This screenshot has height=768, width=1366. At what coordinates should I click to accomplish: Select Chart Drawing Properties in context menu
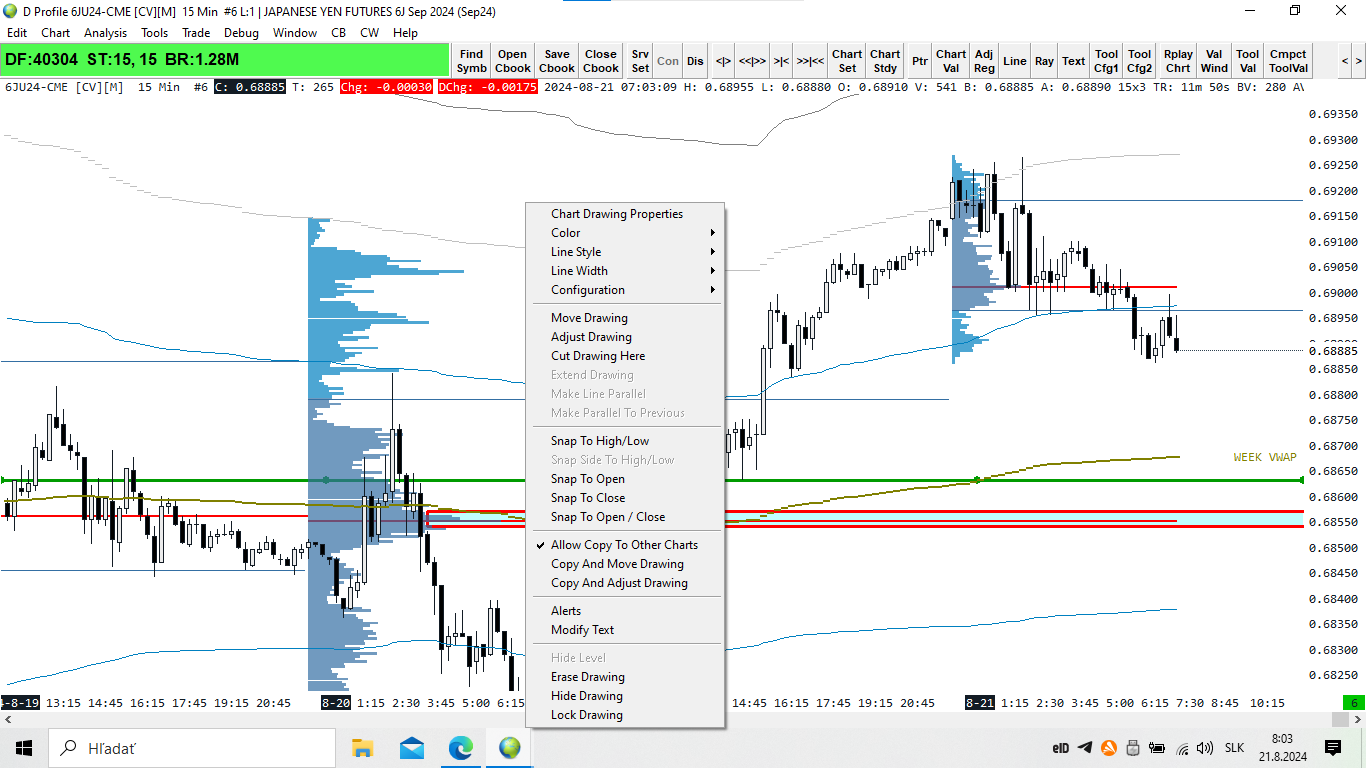pyautogui.click(x=625, y=214)
